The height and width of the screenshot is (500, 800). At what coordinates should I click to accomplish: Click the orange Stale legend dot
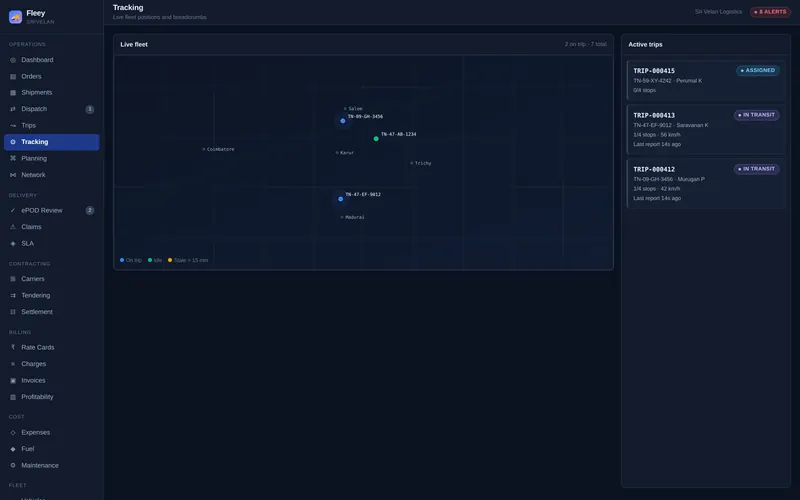click(170, 260)
